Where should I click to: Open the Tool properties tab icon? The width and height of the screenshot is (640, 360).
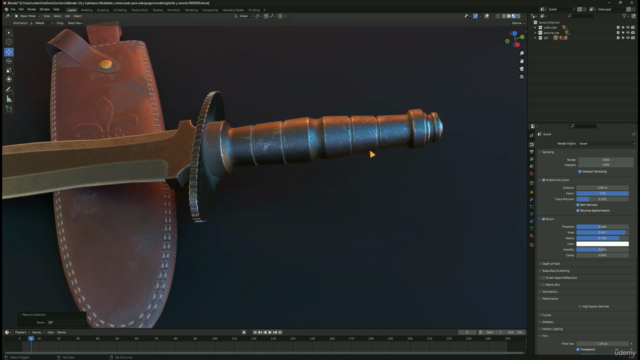click(532, 135)
